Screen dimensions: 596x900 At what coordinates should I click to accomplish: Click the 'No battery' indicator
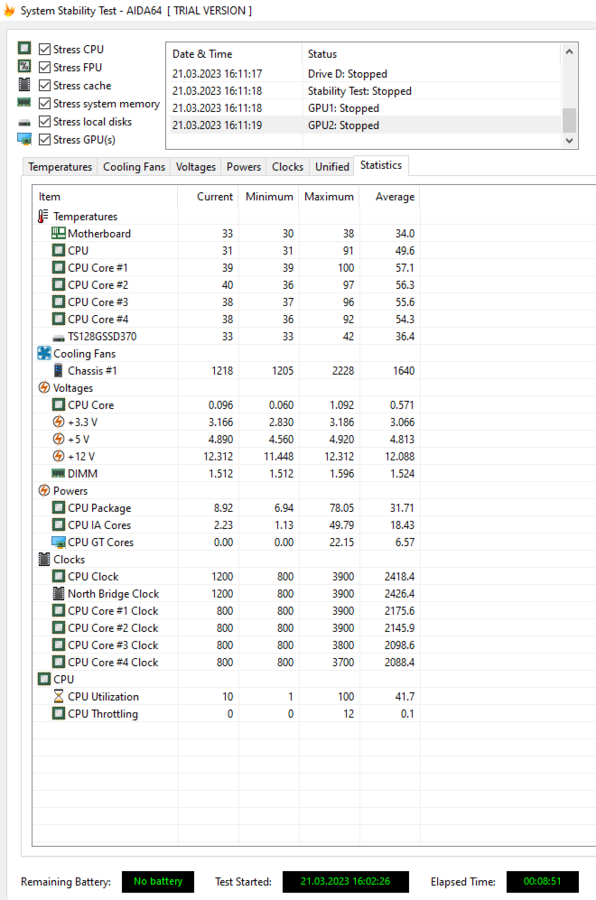click(158, 881)
